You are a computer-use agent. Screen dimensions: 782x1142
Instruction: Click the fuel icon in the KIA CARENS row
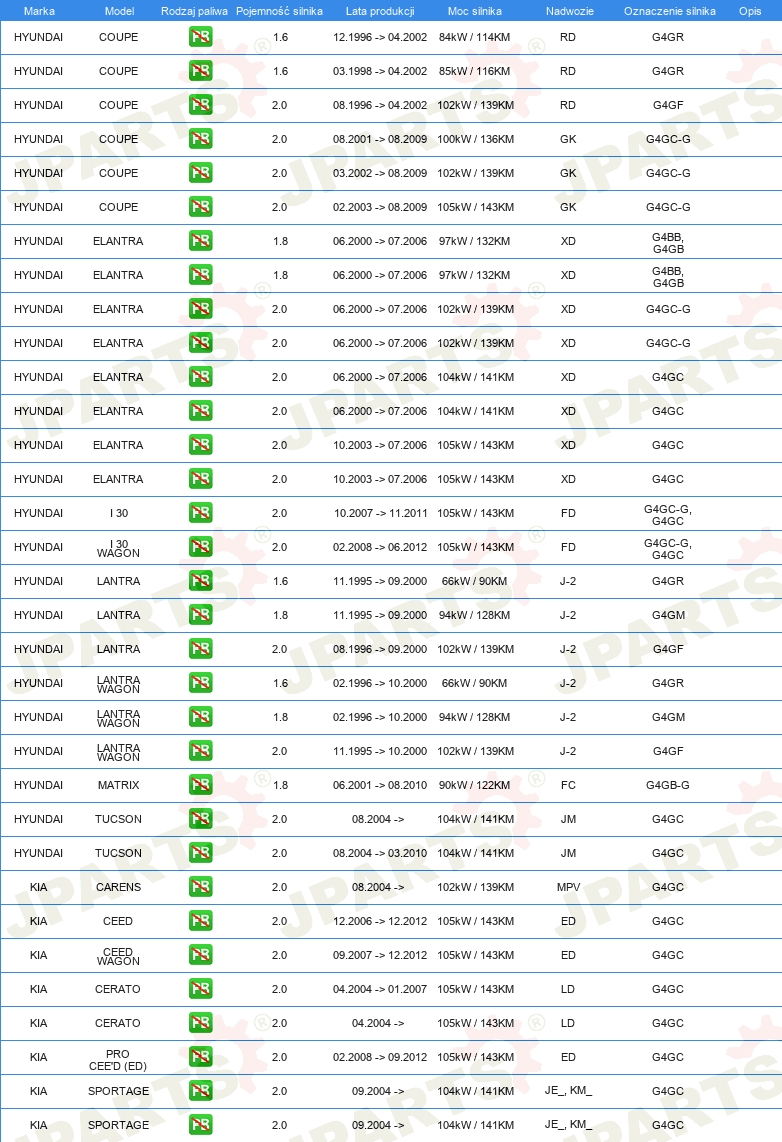(x=200, y=886)
